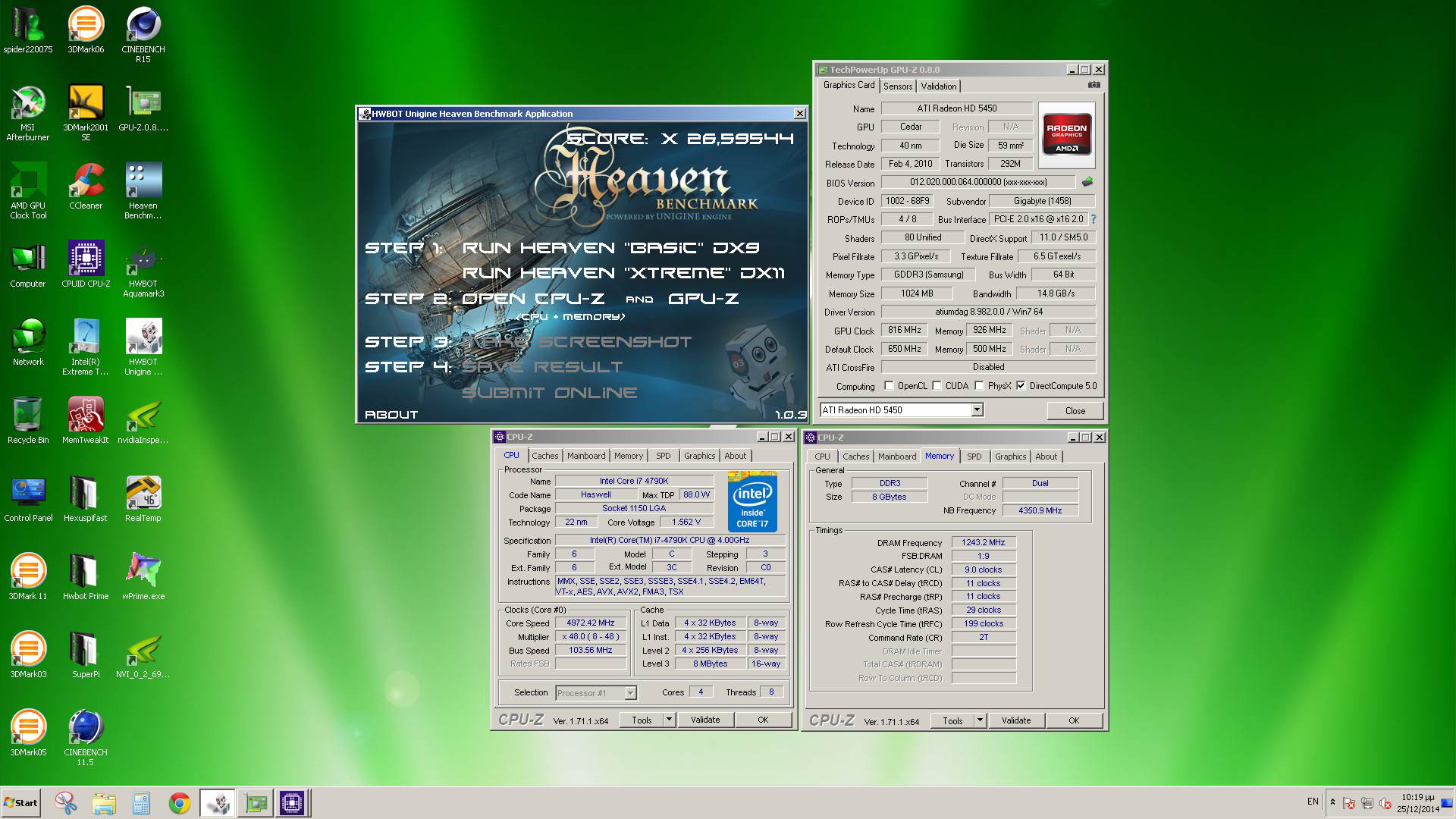
Task: Open Heaven Benchmark desktop icon
Action: tap(143, 191)
